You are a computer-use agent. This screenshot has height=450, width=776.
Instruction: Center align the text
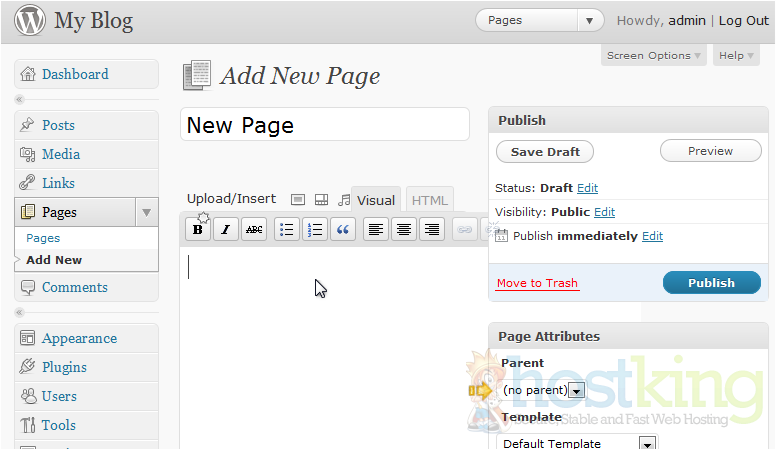pos(404,230)
